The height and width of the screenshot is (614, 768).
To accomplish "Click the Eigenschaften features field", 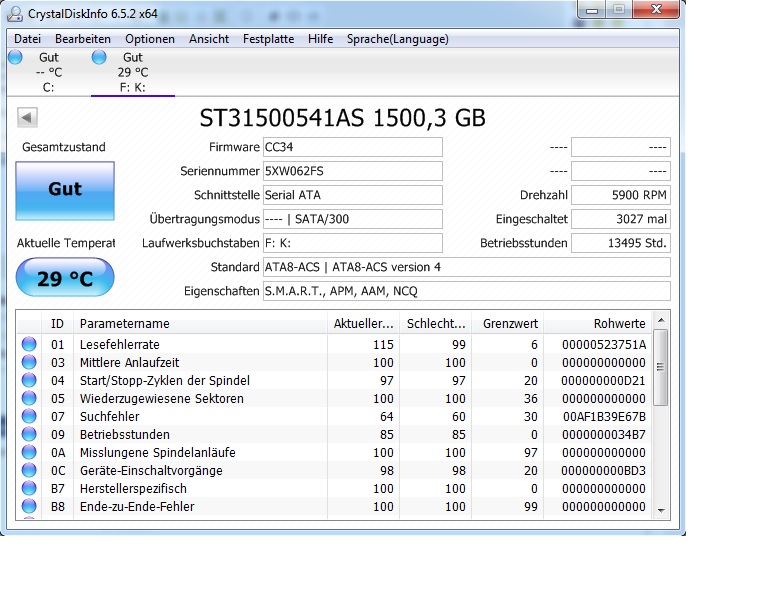I will click(467, 291).
